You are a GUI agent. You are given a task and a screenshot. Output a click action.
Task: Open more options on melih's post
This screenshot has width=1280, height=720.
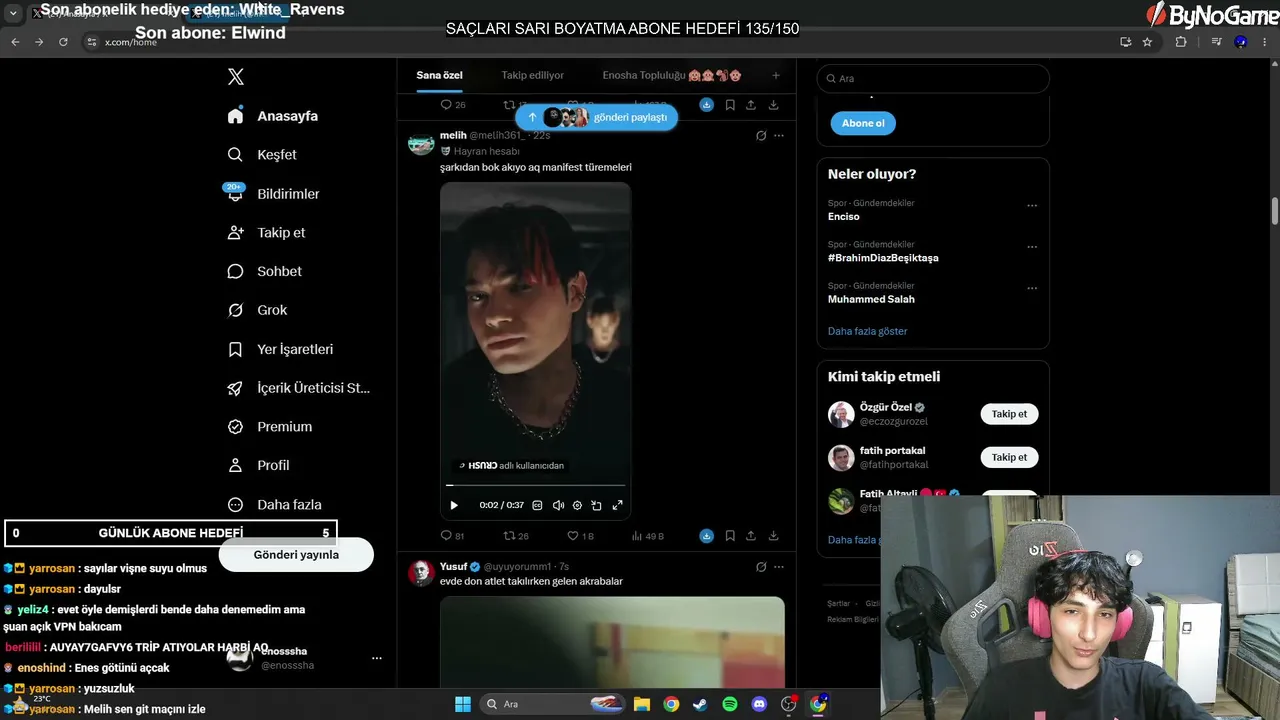[x=779, y=136]
